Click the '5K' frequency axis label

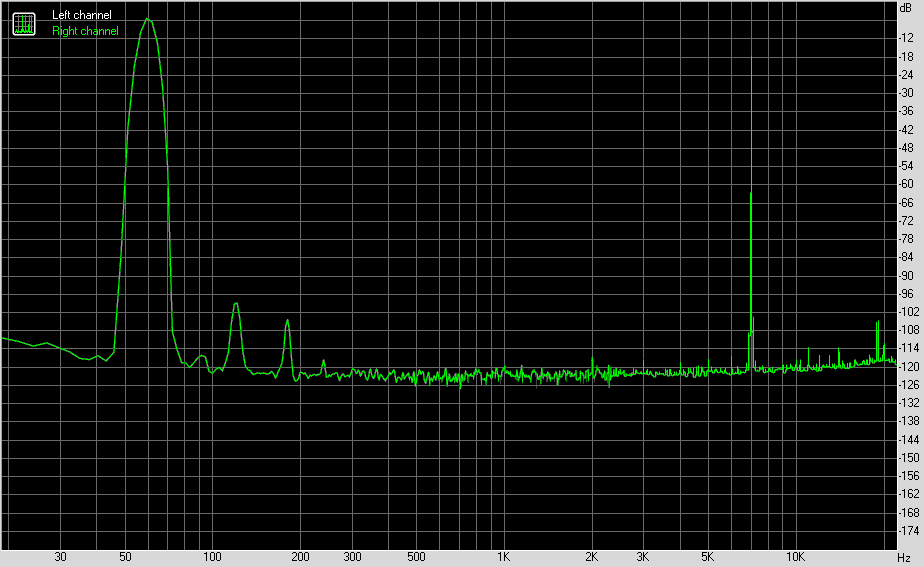(x=708, y=557)
